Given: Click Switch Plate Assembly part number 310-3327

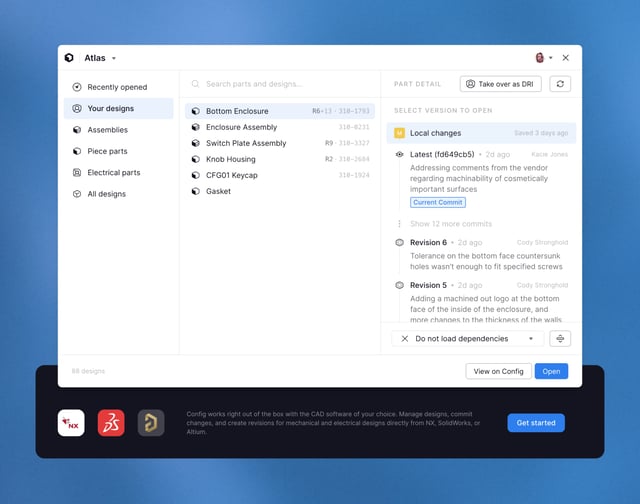Looking at the screenshot, I should point(354,143).
